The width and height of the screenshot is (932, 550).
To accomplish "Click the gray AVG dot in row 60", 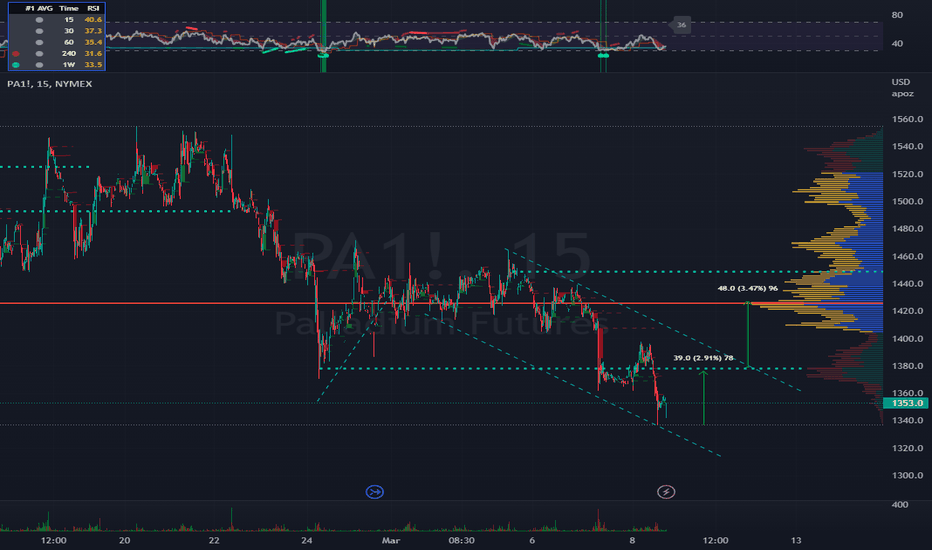I will coord(39,42).
